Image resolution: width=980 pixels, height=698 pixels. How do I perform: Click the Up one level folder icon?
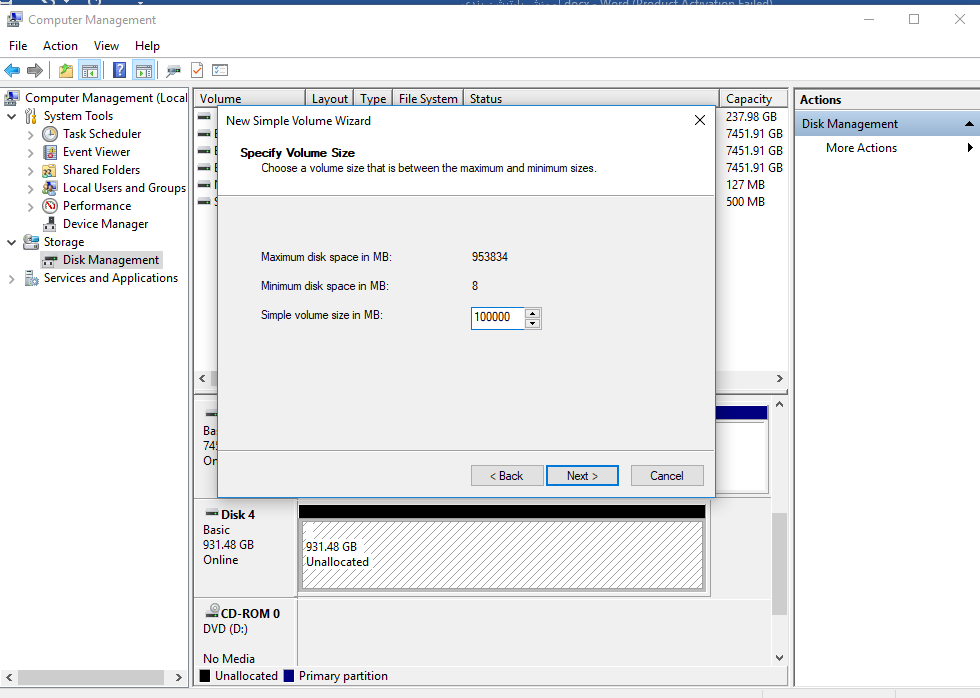tap(66, 70)
